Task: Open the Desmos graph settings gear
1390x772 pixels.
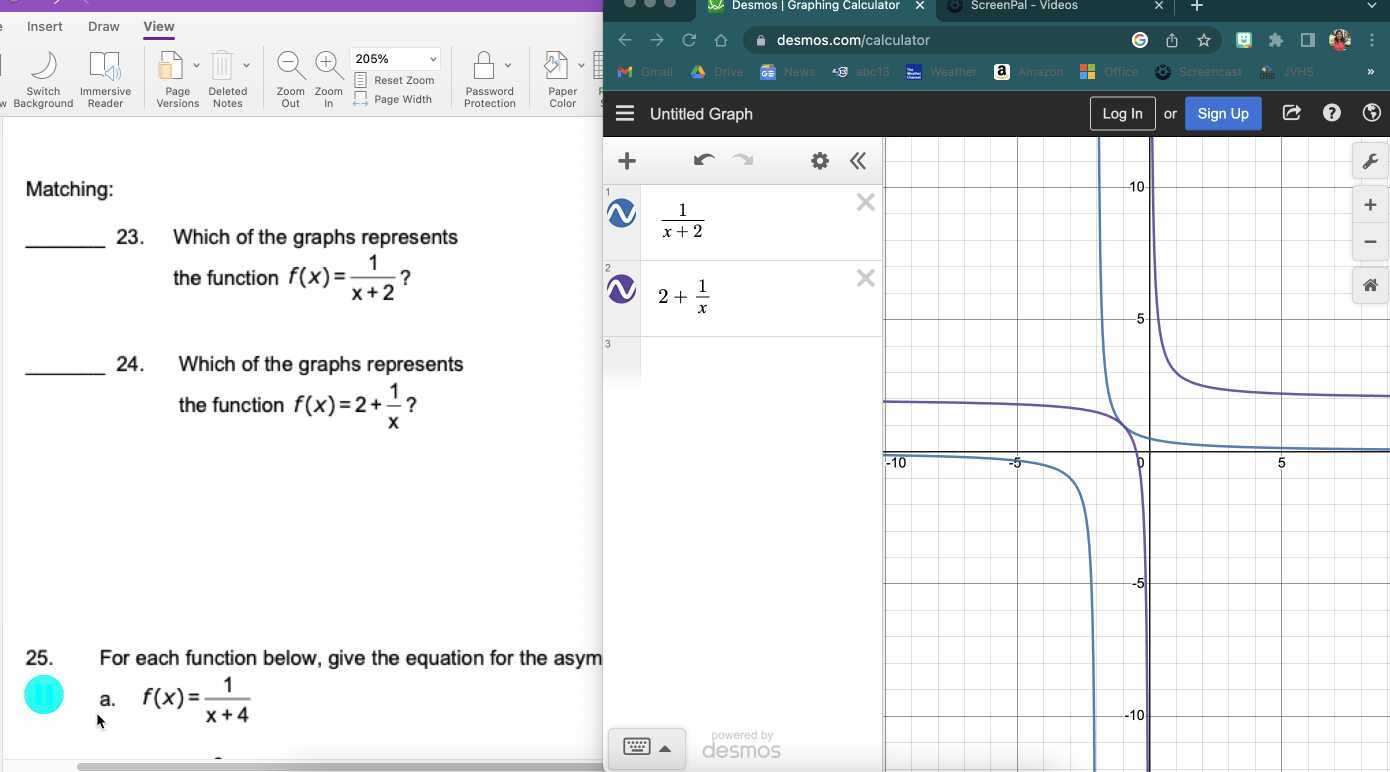Action: (819, 160)
